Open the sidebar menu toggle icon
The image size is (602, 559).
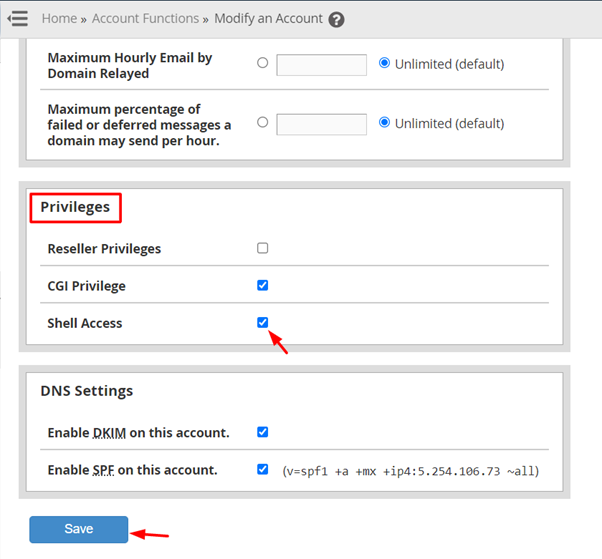click(17, 19)
